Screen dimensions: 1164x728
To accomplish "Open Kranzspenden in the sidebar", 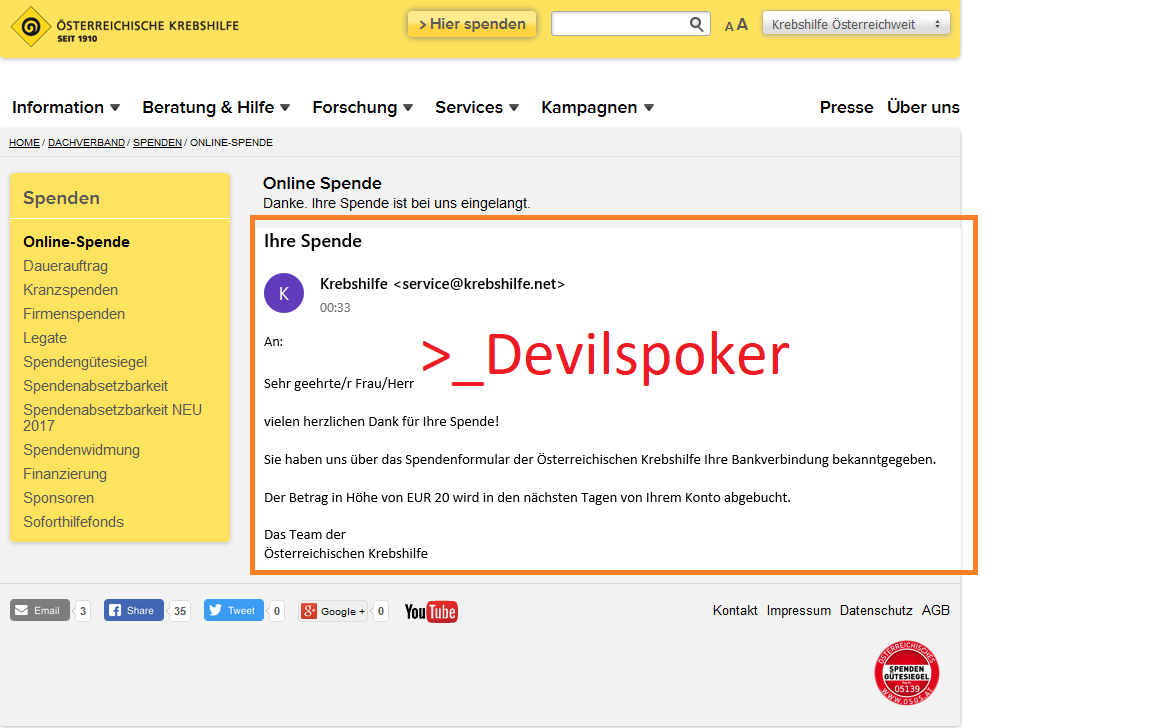I will 71,290.
